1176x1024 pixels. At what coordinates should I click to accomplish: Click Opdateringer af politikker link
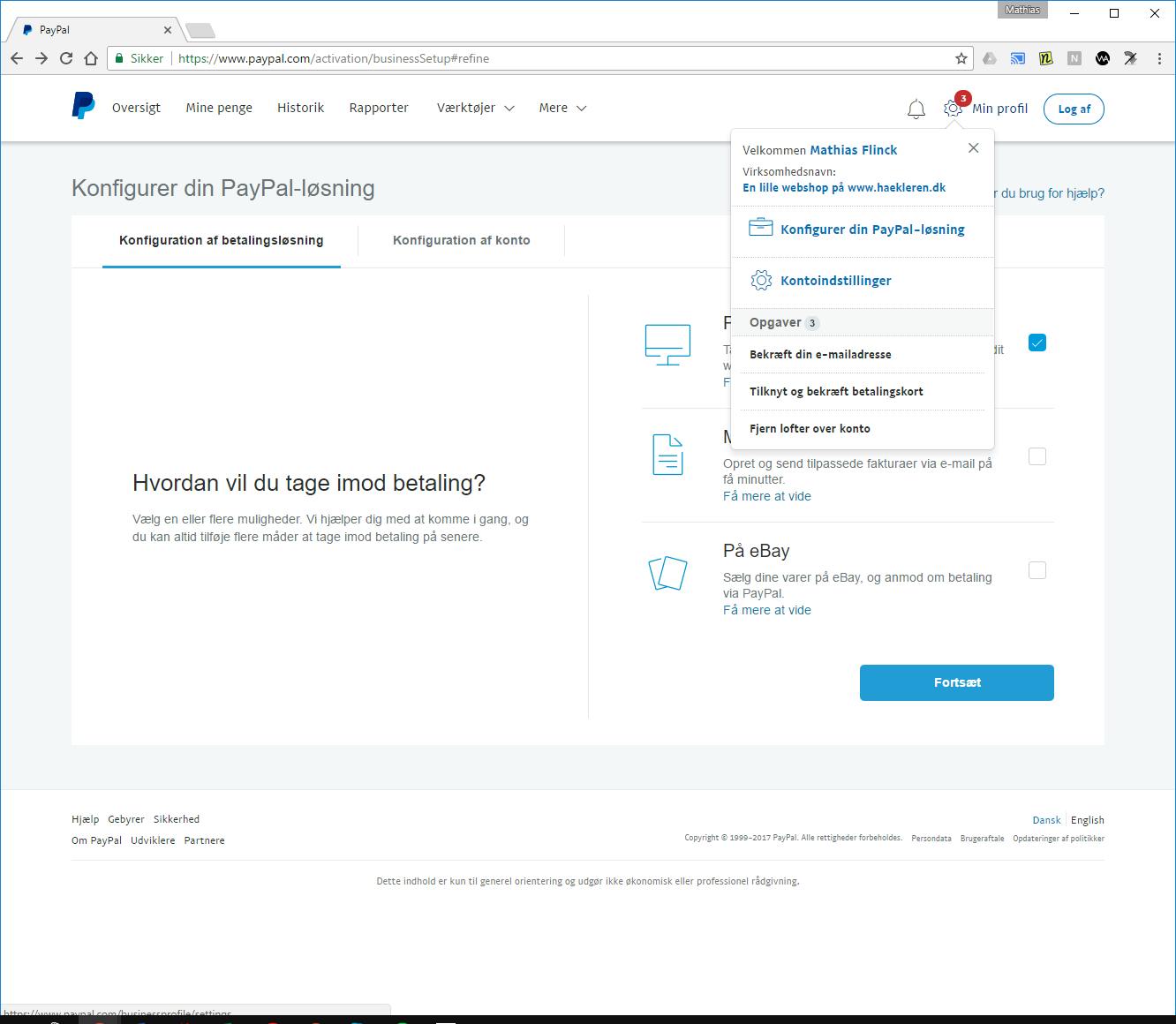(x=1059, y=839)
